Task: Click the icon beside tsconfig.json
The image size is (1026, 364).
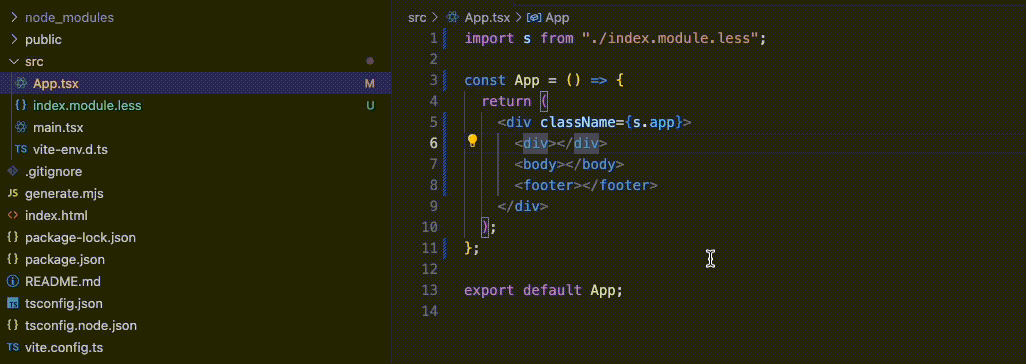Action: click(12, 304)
